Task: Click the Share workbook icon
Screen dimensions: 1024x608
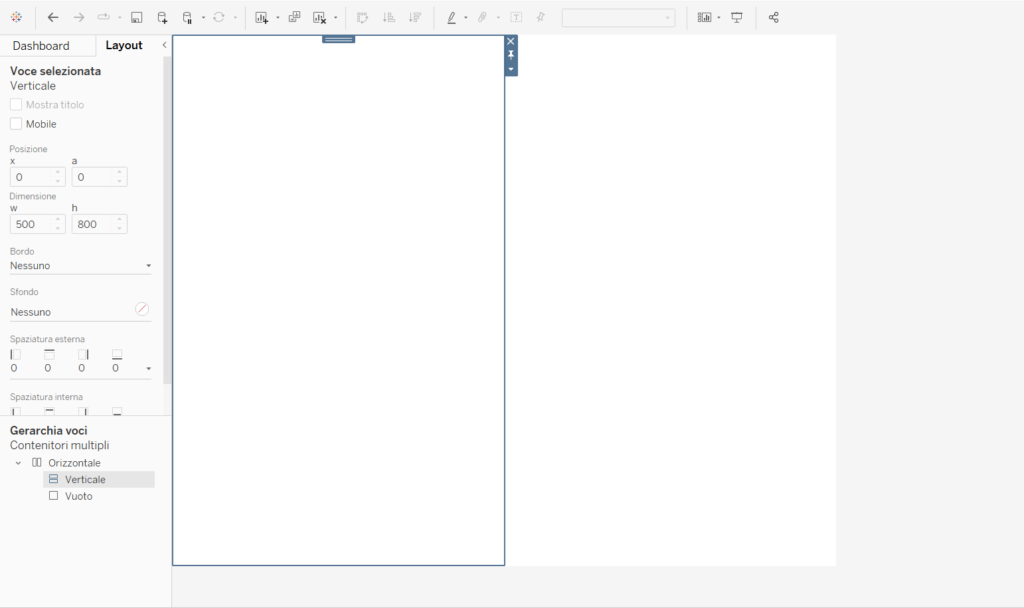Action: pos(773,17)
